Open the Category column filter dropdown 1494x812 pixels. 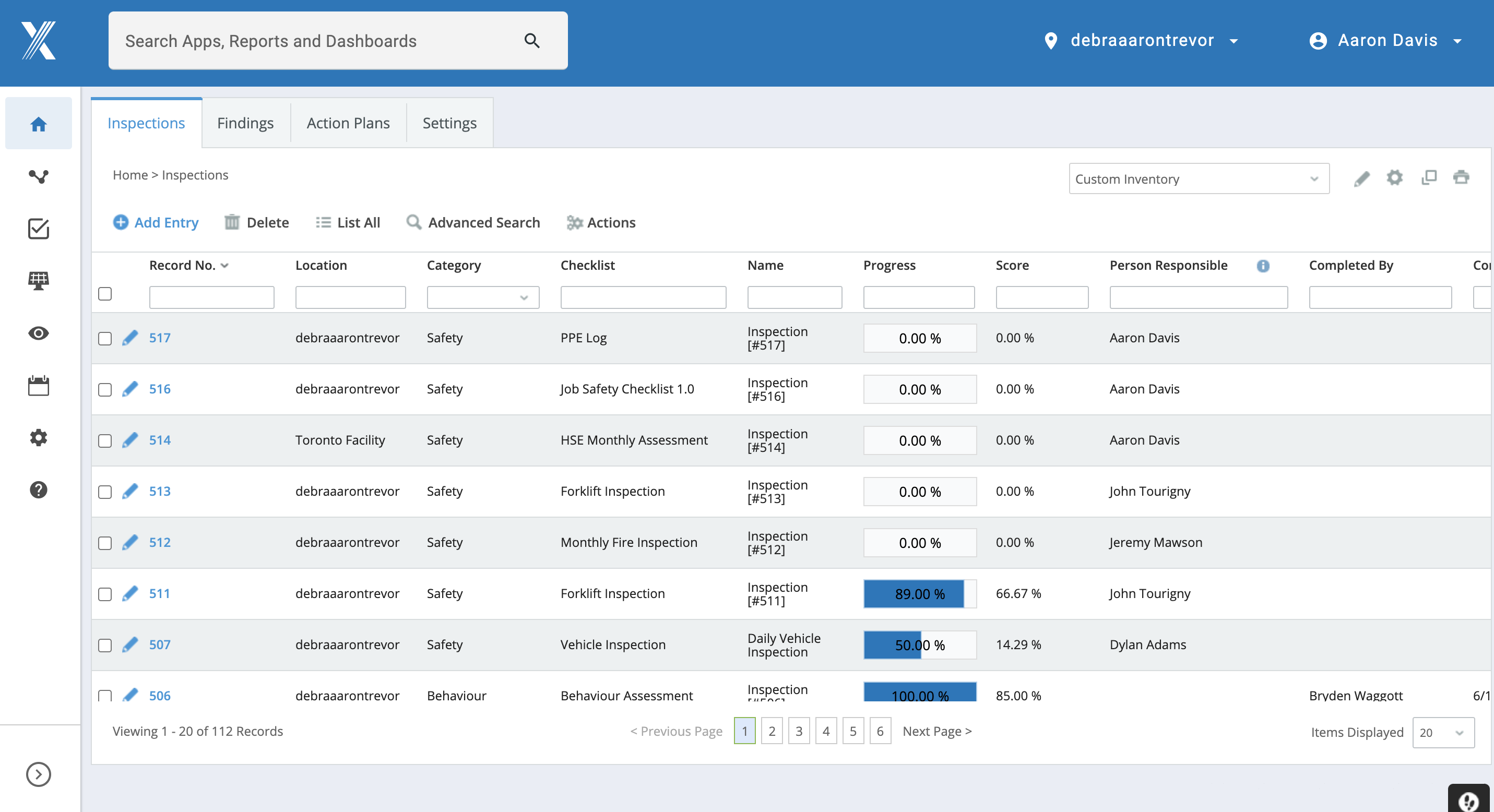tap(524, 297)
